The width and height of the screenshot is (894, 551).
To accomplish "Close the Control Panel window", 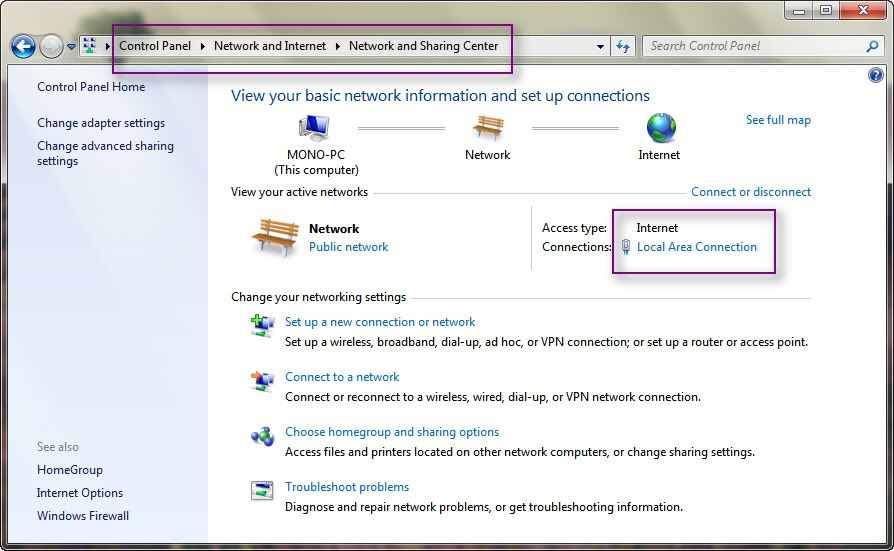I will [x=863, y=10].
